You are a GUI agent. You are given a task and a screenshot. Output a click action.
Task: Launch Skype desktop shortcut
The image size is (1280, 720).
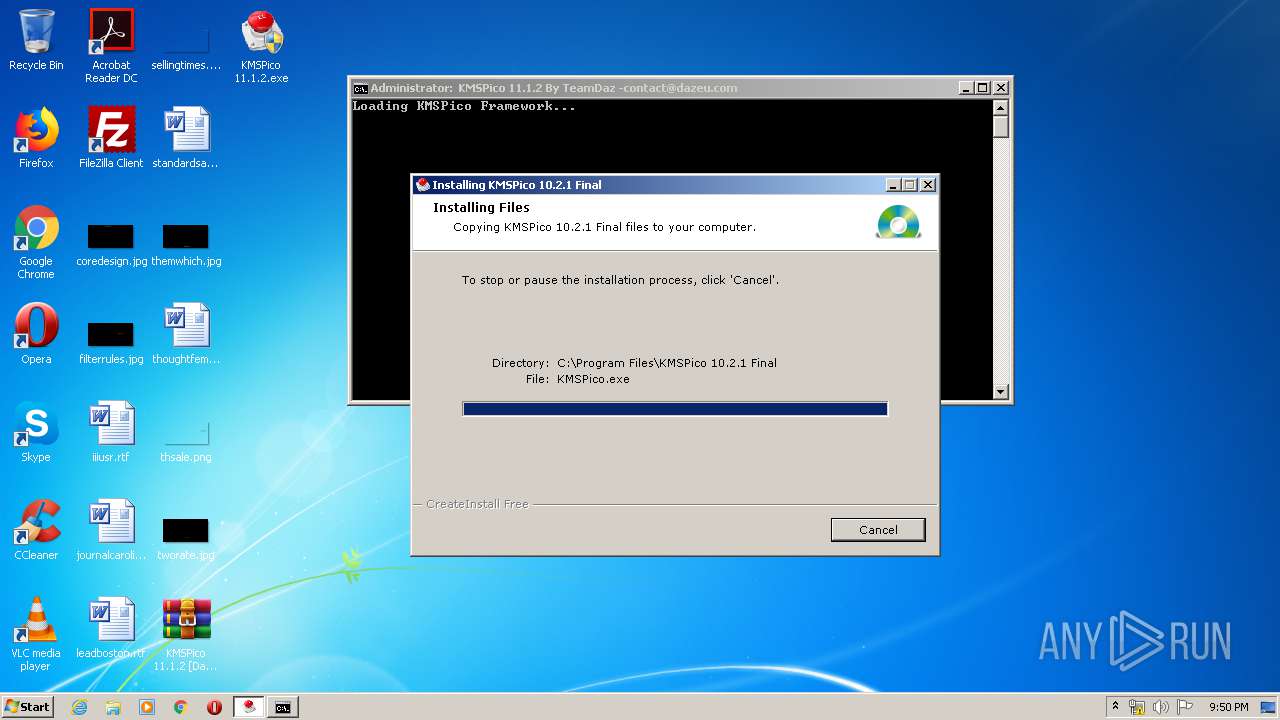(36, 432)
